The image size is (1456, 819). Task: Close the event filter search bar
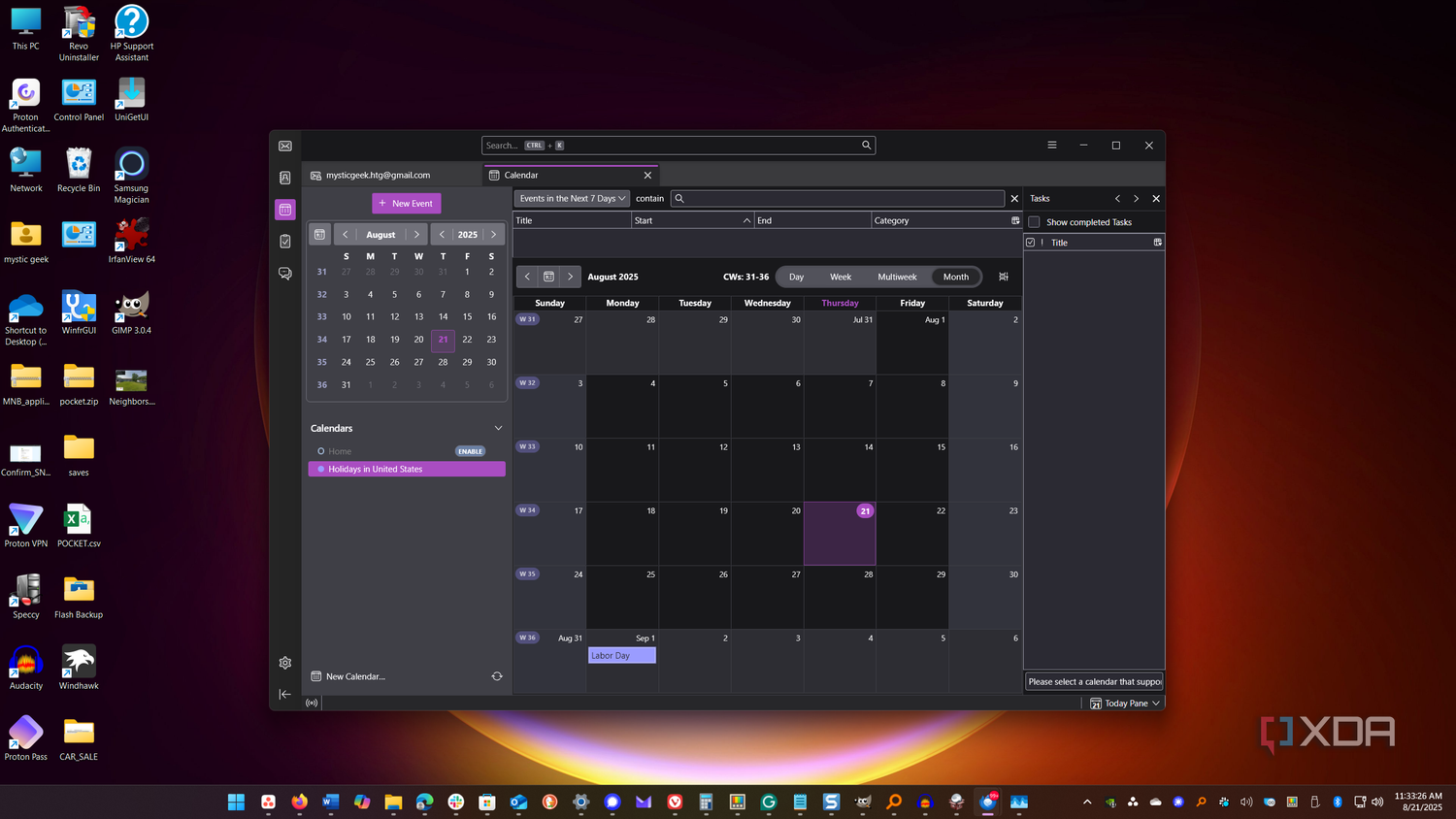(1014, 198)
